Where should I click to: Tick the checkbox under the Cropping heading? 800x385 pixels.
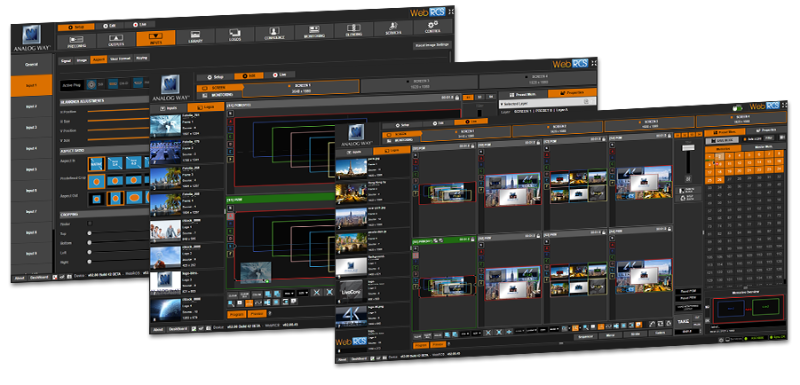coord(90,223)
